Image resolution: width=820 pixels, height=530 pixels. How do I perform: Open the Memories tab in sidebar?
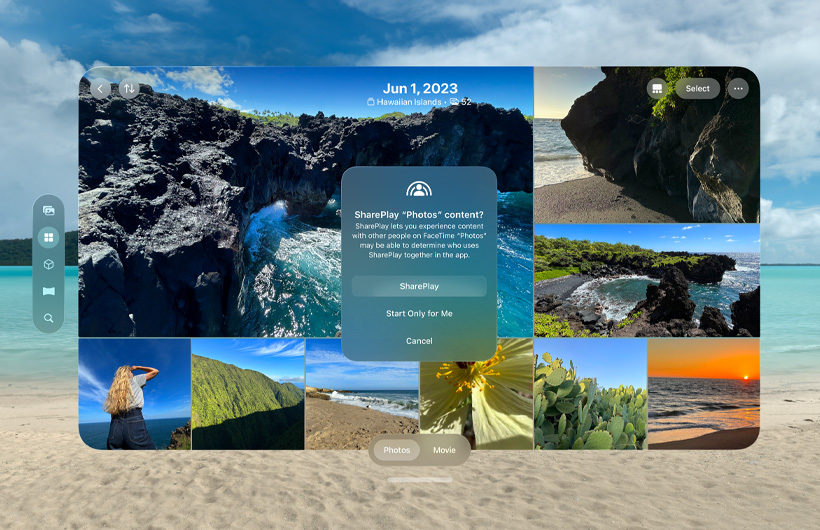tap(48, 211)
